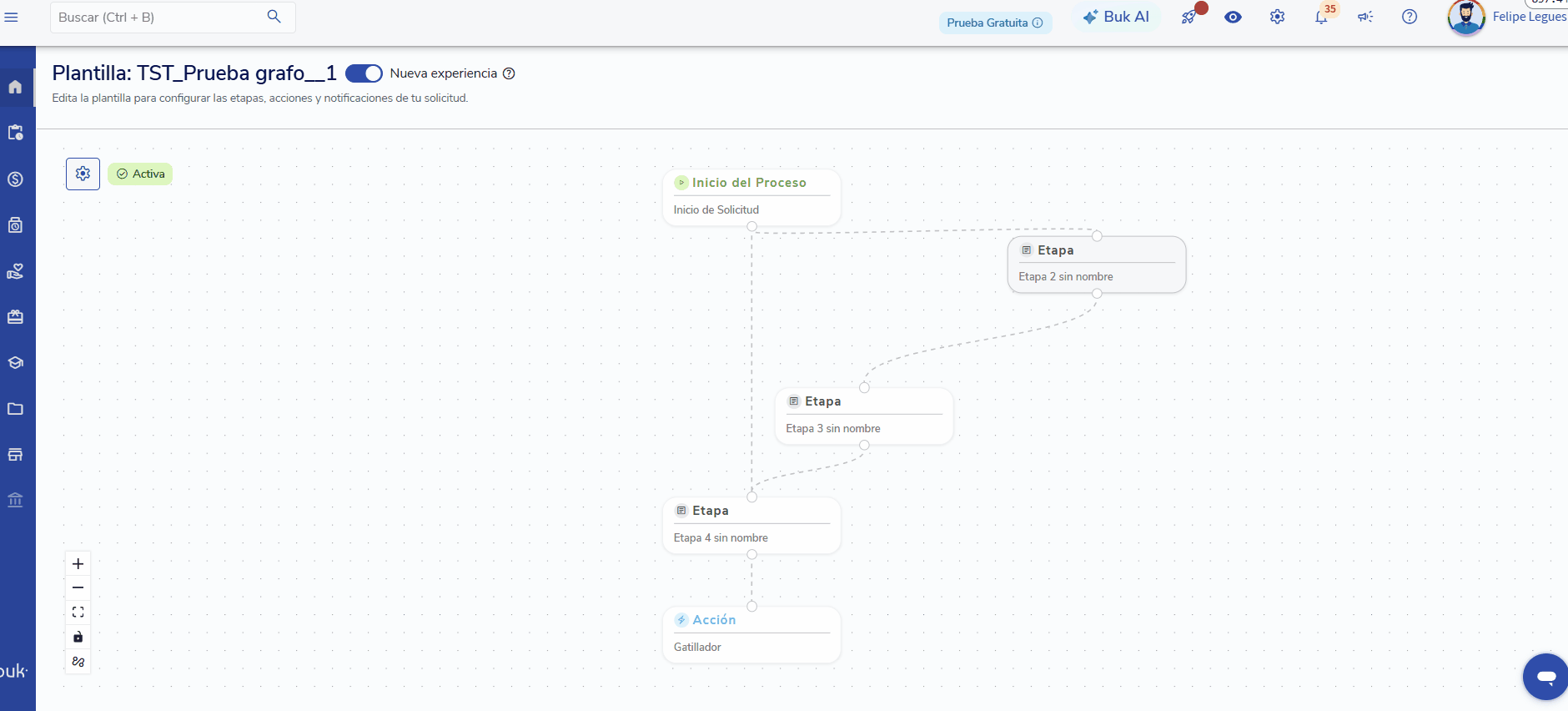Open the Felipe Legues user menu

(1508, 17)
